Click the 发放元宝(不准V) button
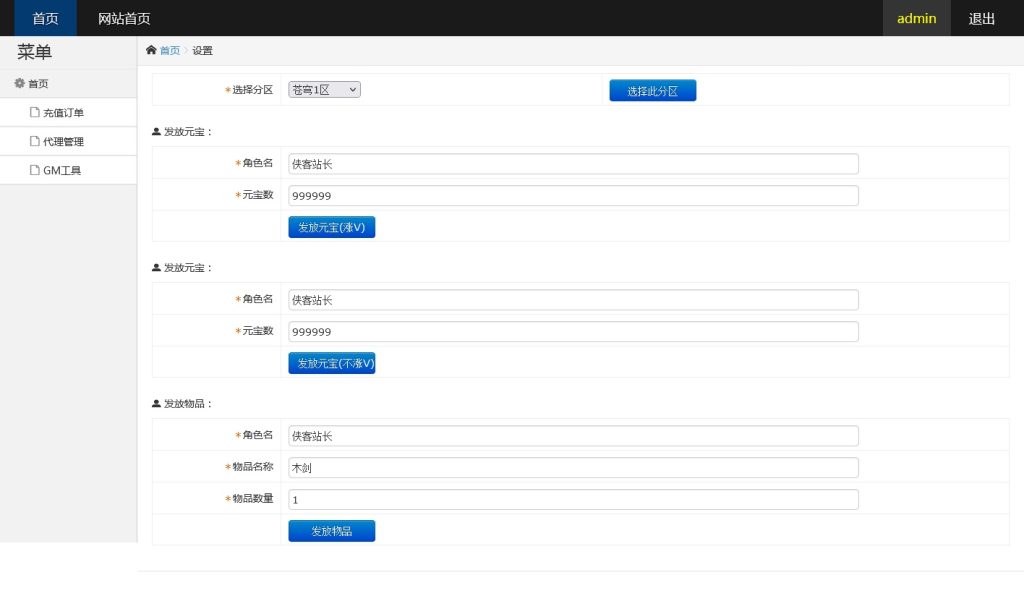This screenshot has width=1024, height=591. pyautogui.click(x=331, y=363)
